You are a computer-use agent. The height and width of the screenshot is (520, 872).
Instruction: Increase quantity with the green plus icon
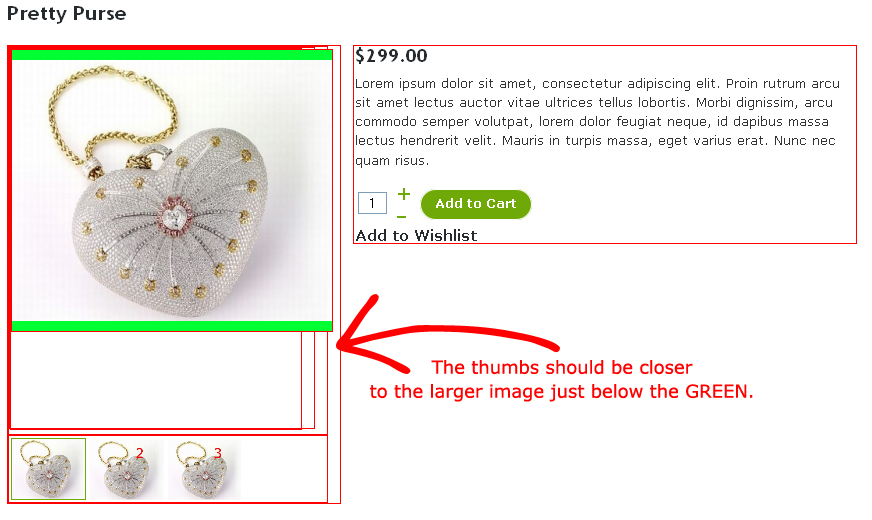pyautogui.click(x=404, y=194)
